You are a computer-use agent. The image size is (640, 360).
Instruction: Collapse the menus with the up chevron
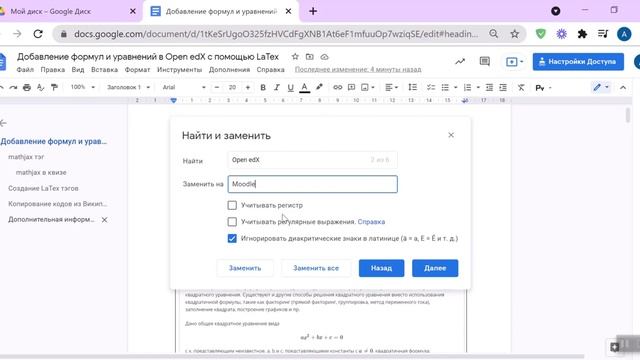tap(623, 87)
